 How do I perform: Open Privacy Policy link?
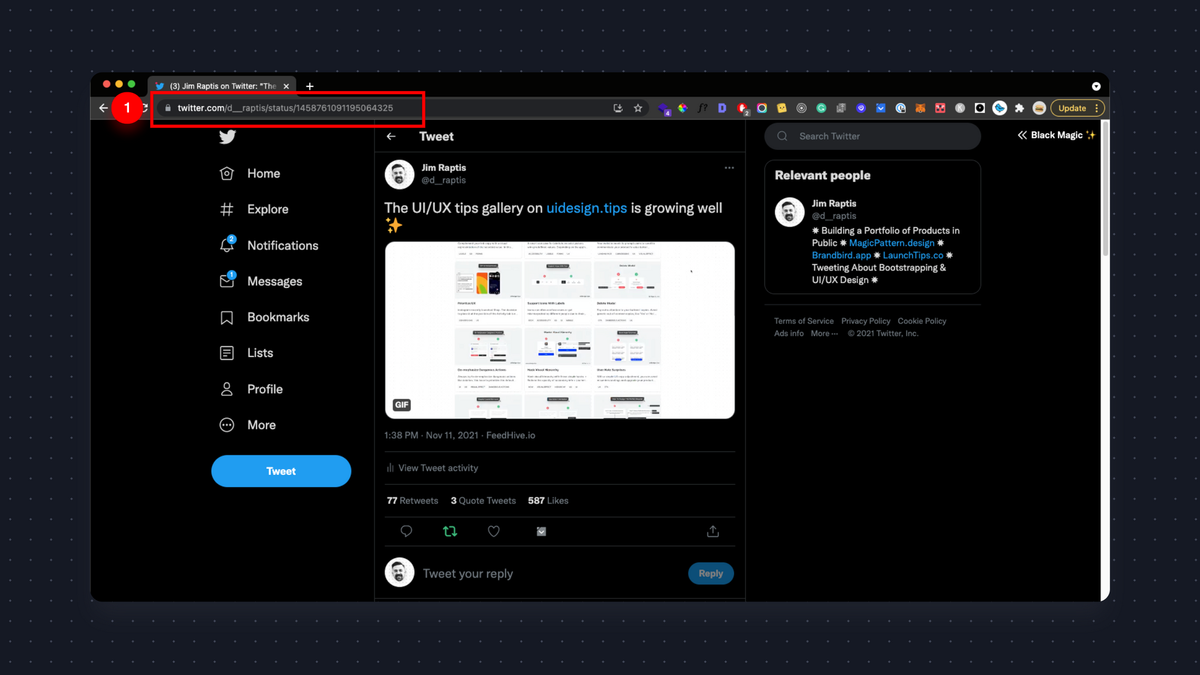(x=866, y=321)
